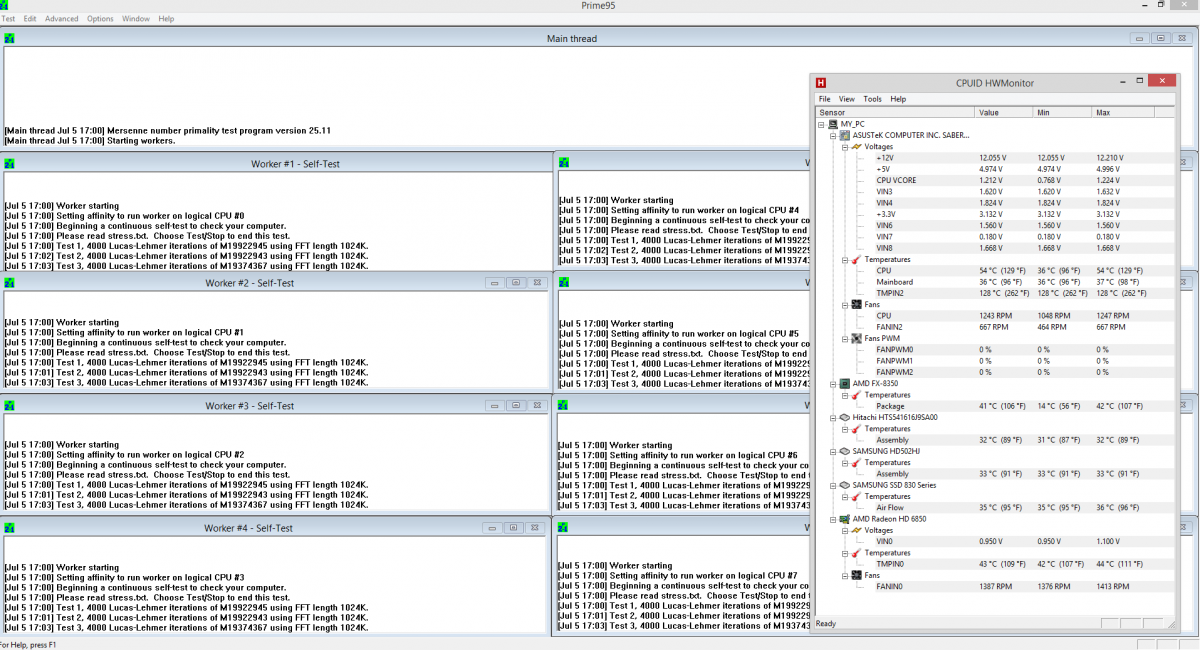This screenshot has height=650, width=1200.
Task: Click the fan icon of the ASUSTeK Fans node
Action: click(x=856, y=304)
